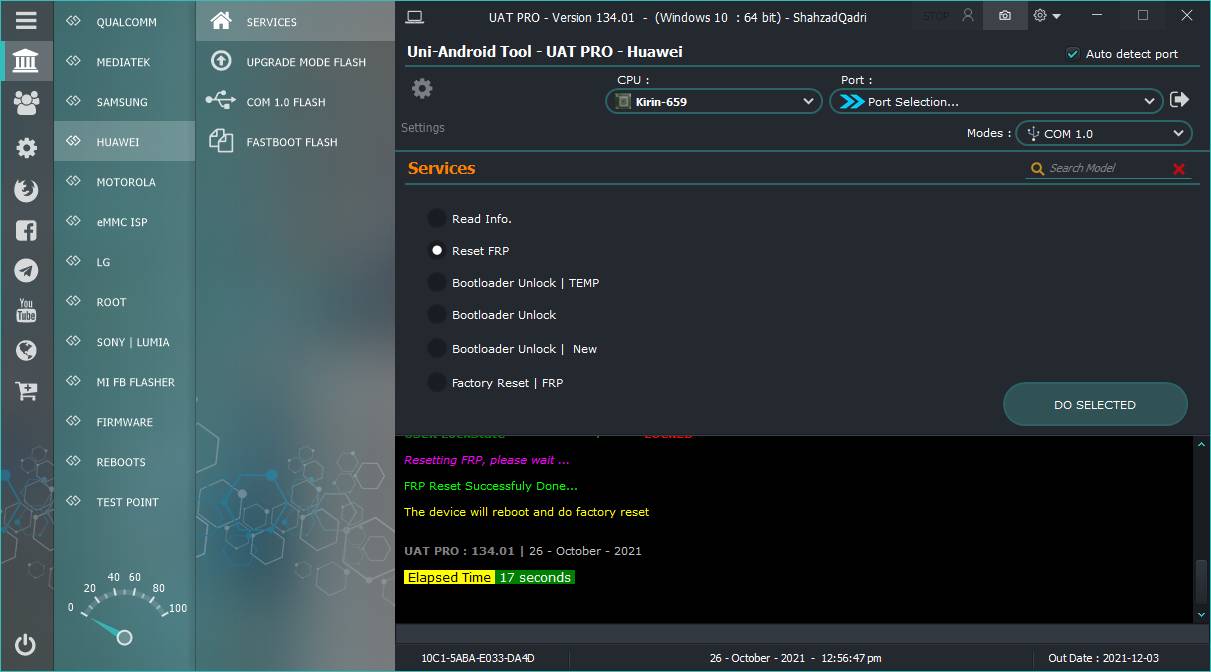1211x672 pixels.
Task: Click the COM 1.0 Flash USB icon
Action: (x=221, y=101)
